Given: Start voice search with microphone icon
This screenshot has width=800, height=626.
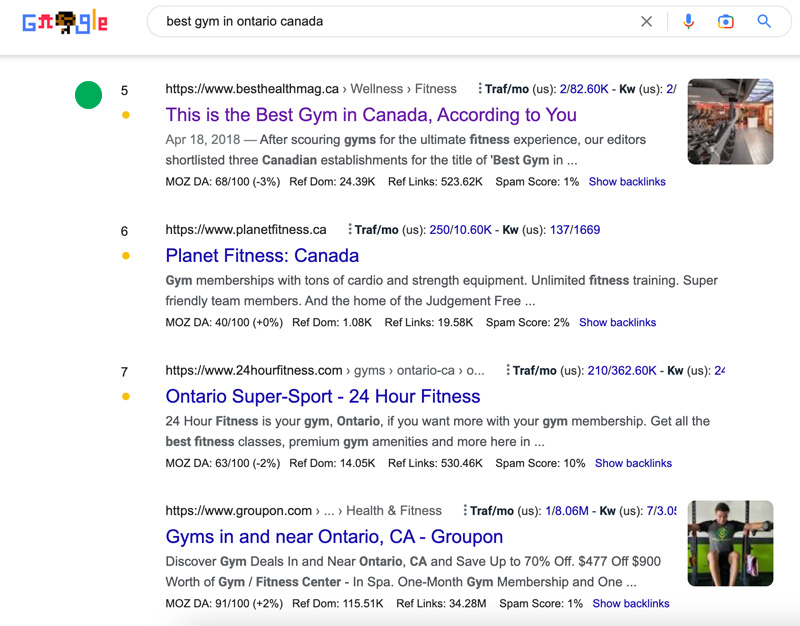Looking at the screenshot, I should [688, 21].
